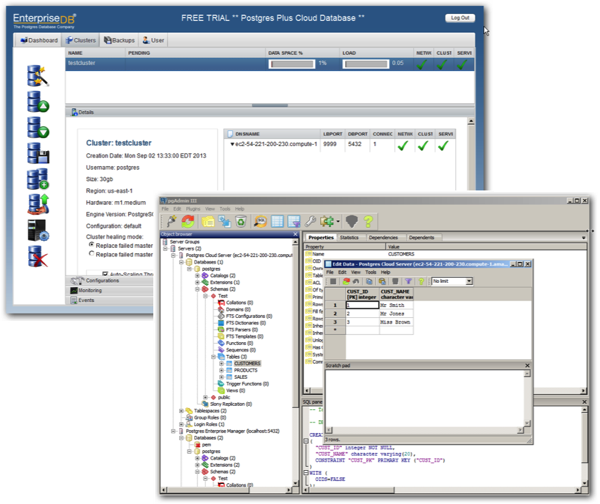This screenshot has width=600, height=504.
Task: Open the Tools menu in Edit Data window
Action: pyautogui.click(x=370, y=272)
